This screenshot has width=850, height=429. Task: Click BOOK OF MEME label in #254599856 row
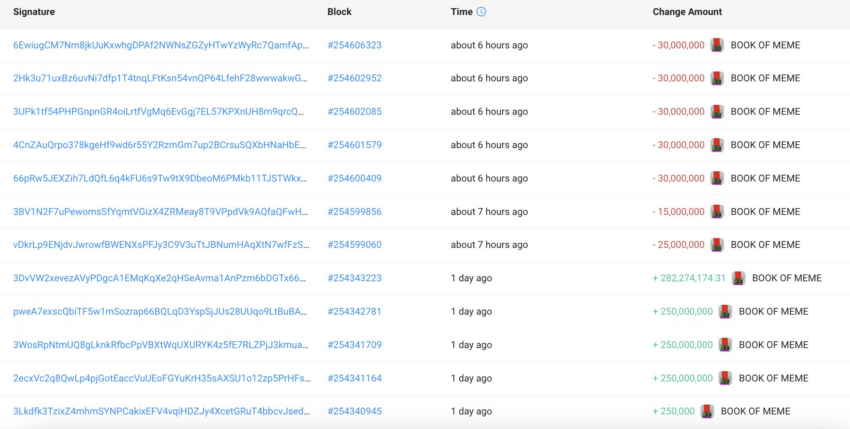tap(765, 212)
